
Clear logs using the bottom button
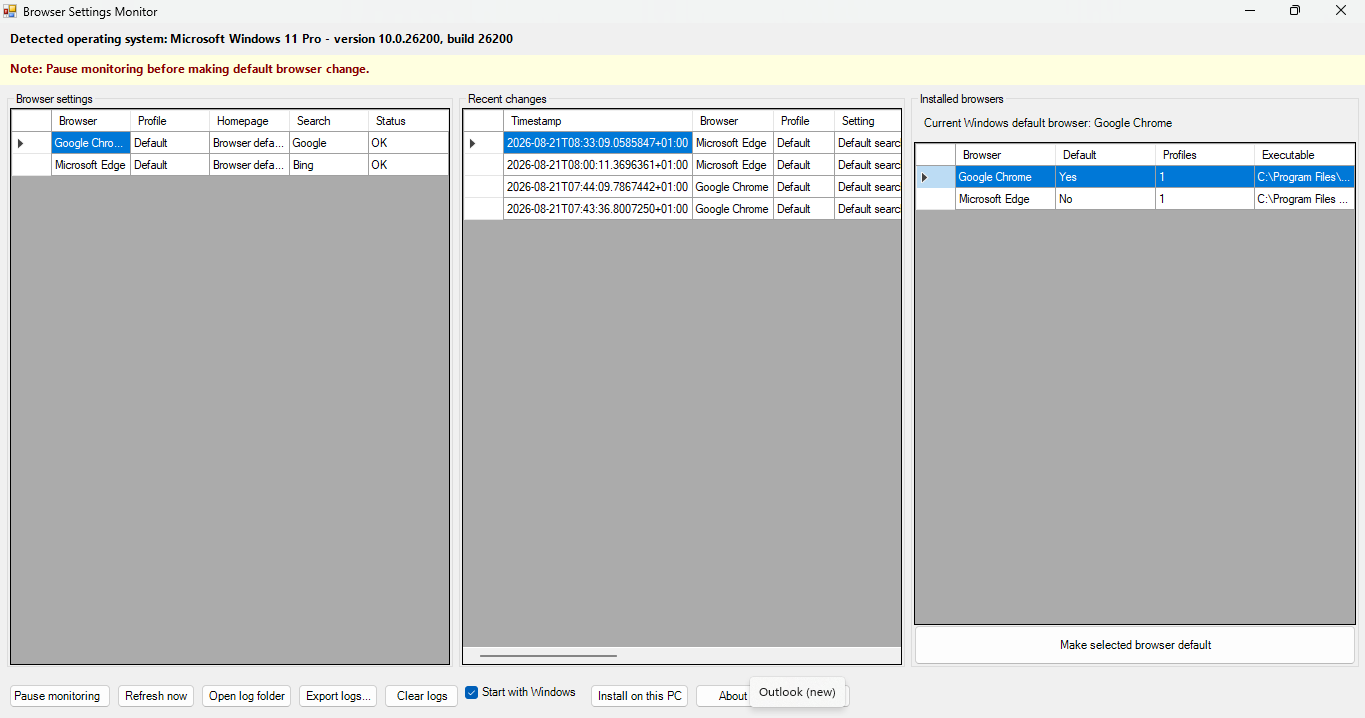click(x=422, y=696)
